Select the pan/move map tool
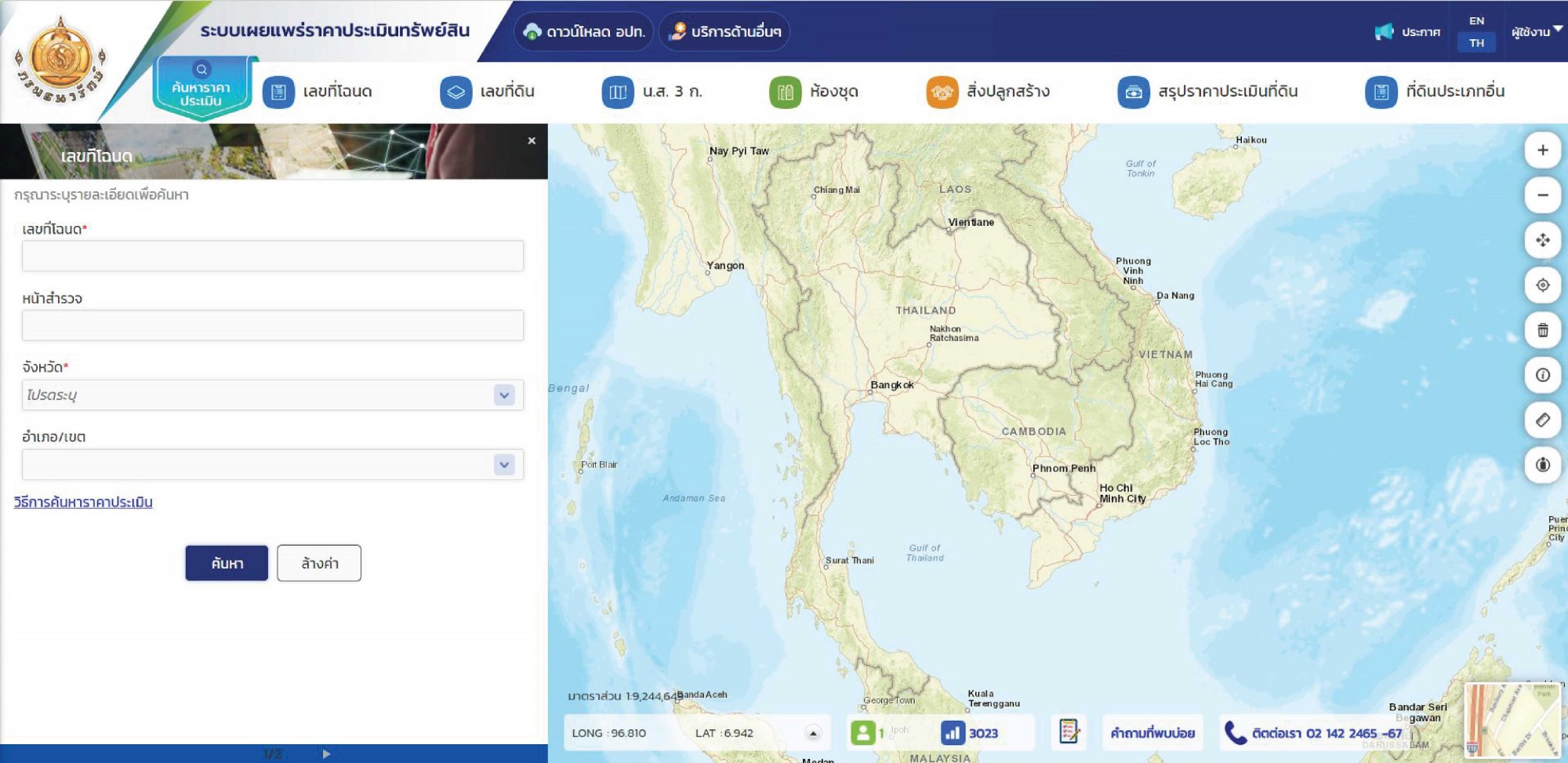1568x763 pixels. click(x=1542, y=241)
